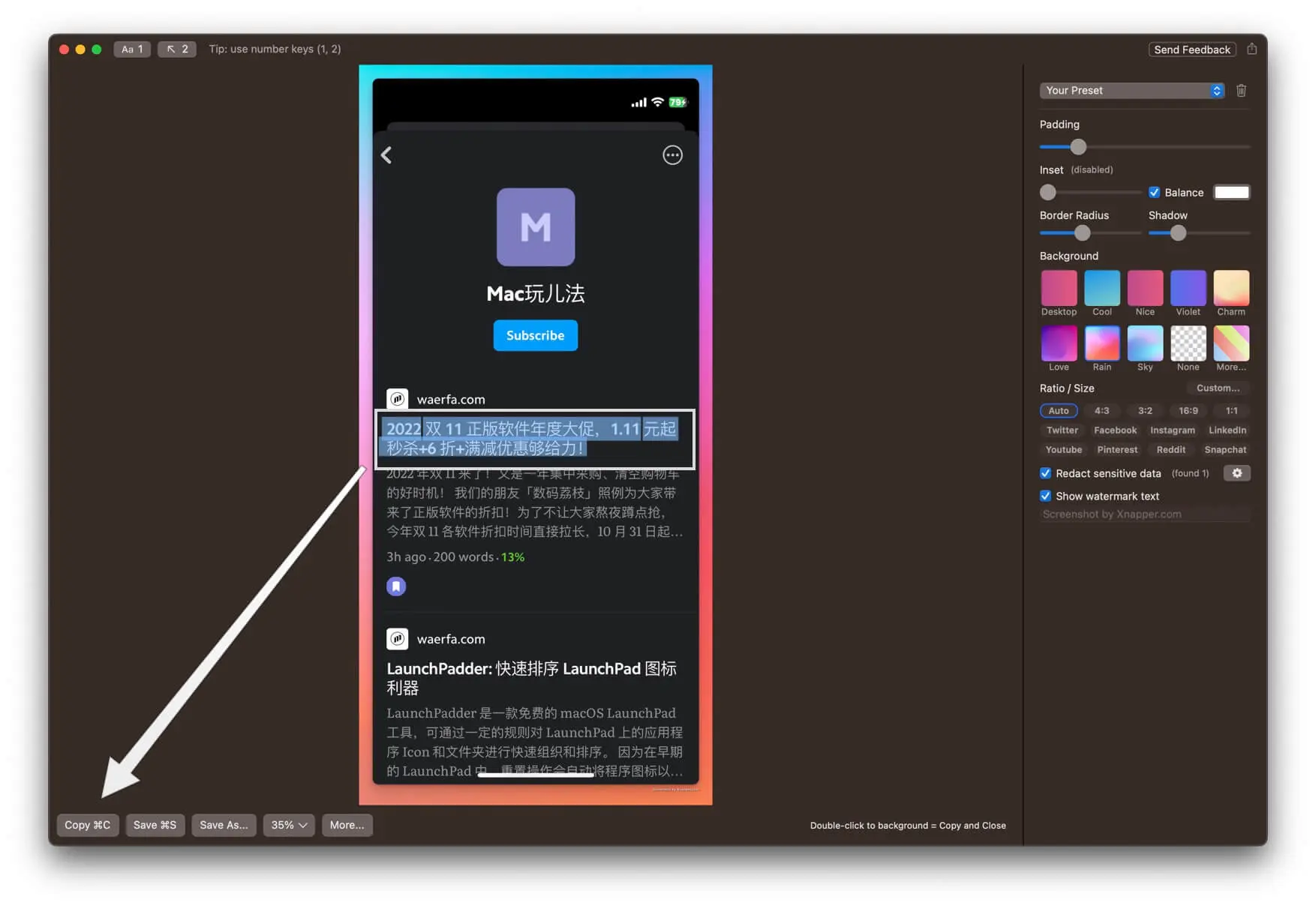Image resolution: width=1316 pixels, height=909 pixels.
Task: Open the More... menu button at bottom
Action: click(347, 825)
